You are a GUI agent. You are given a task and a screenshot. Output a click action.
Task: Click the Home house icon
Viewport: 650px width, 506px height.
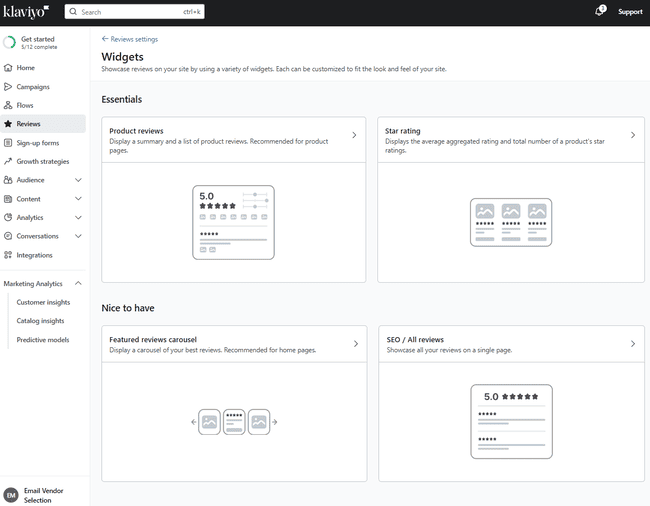8,68
